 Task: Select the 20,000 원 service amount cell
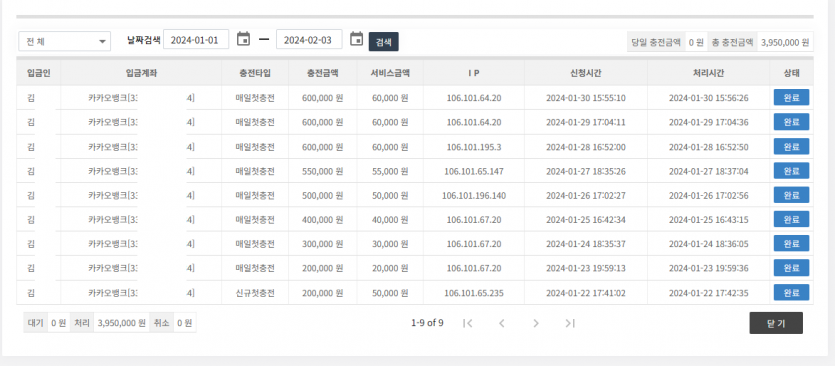390,268
